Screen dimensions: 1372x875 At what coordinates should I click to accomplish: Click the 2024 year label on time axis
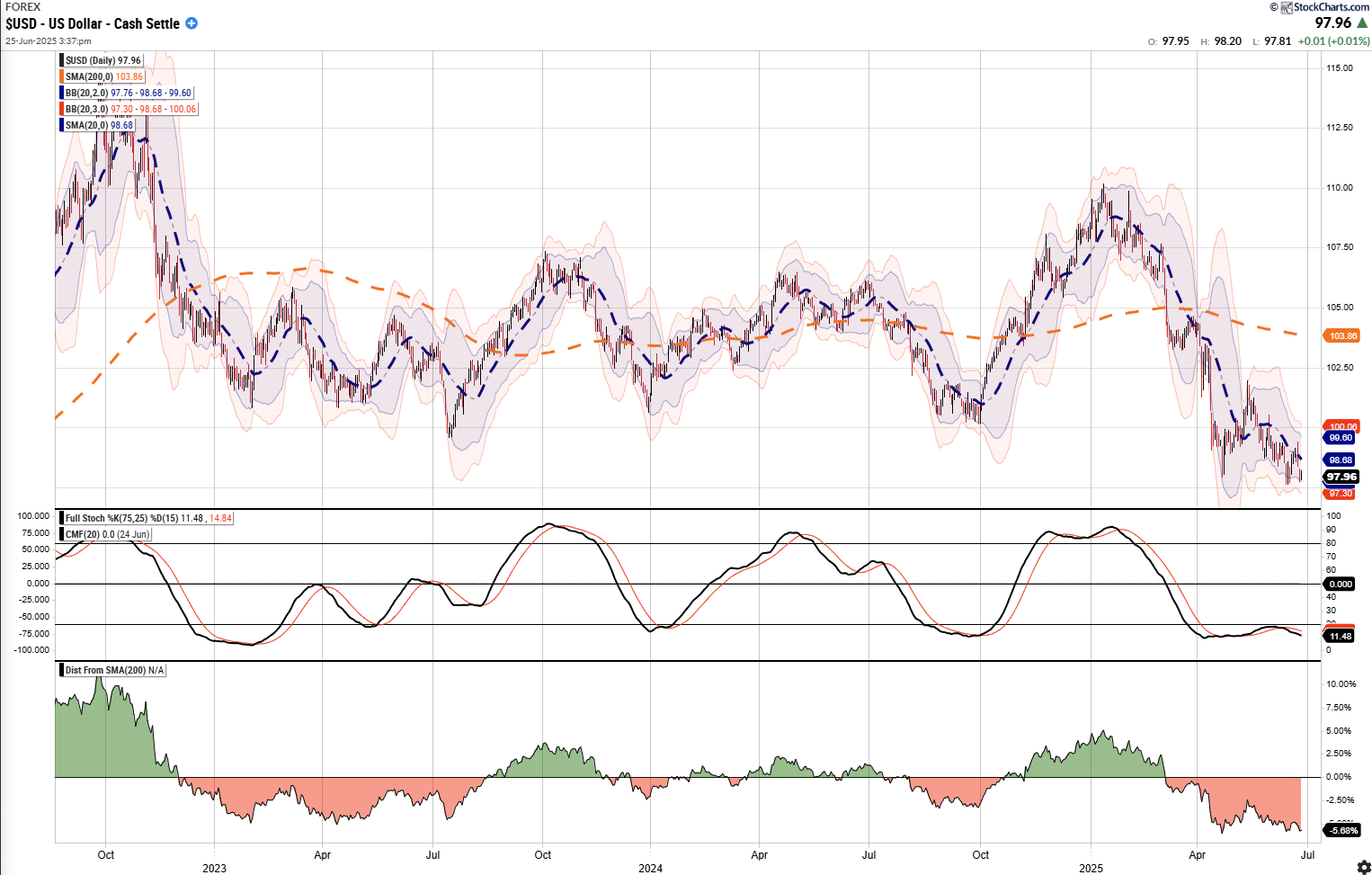(x=650, y=868)
